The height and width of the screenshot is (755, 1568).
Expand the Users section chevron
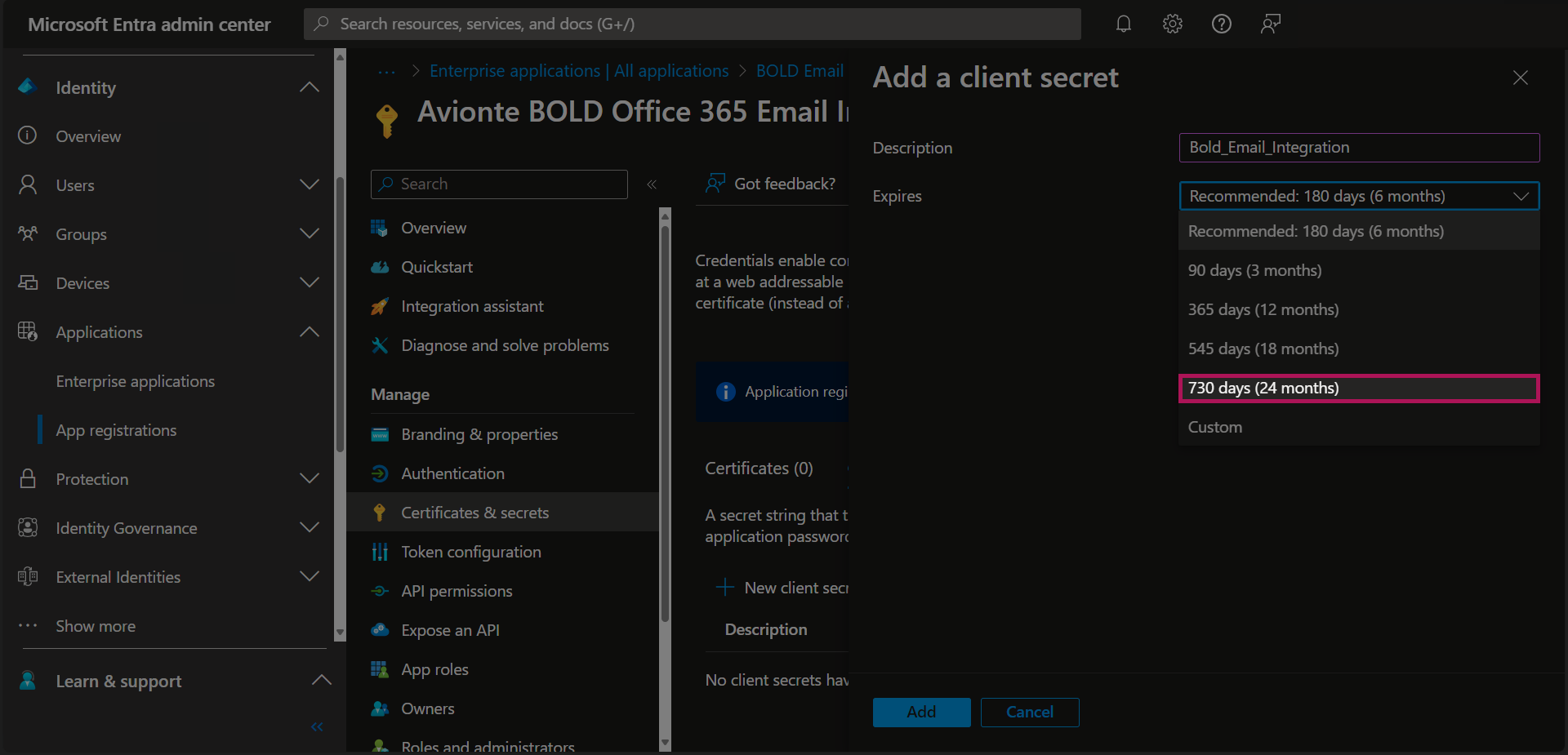pos(310,184)
